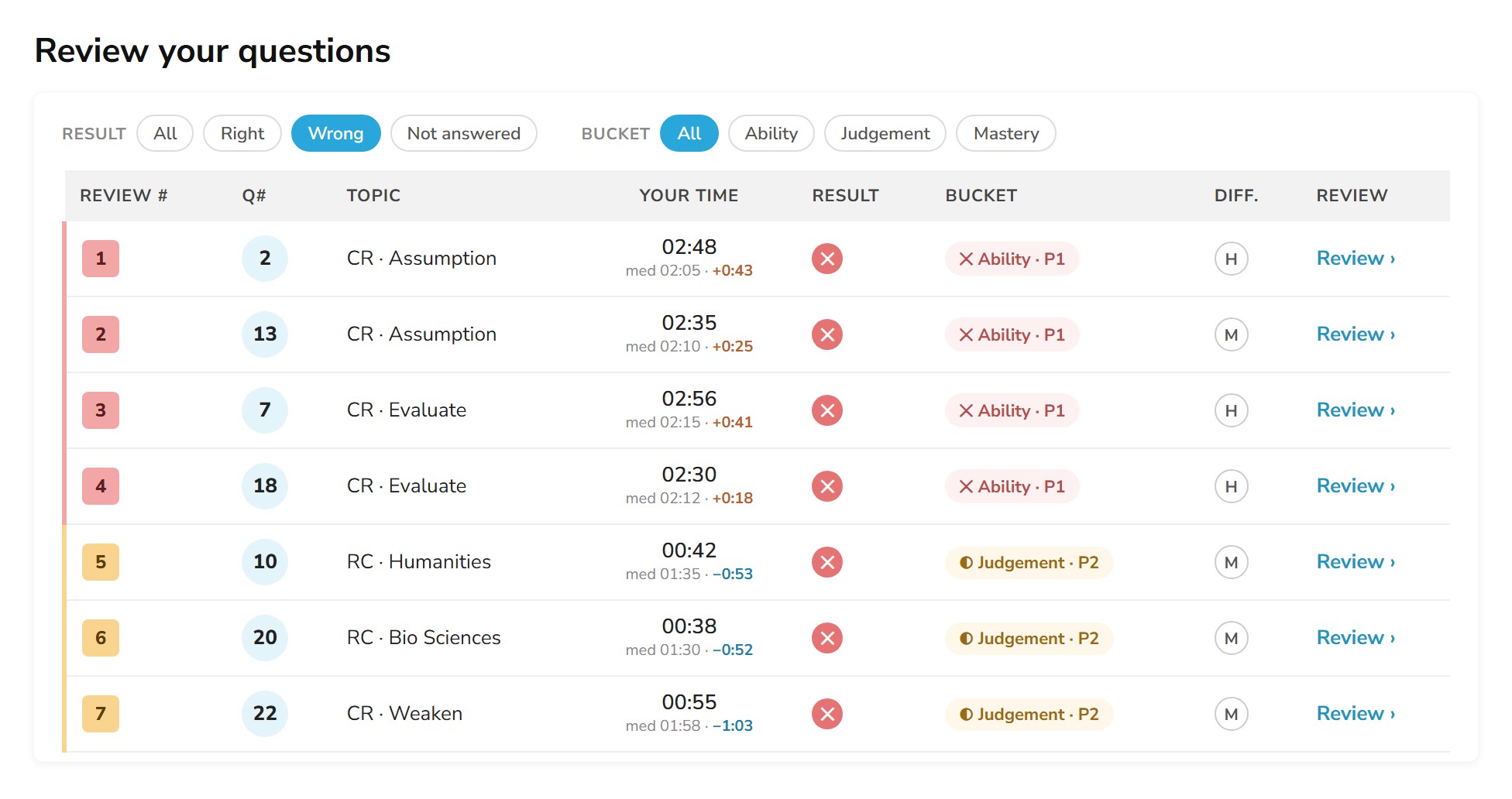
Task: Select the All bucket filter
Action: [x=689, y=133]
